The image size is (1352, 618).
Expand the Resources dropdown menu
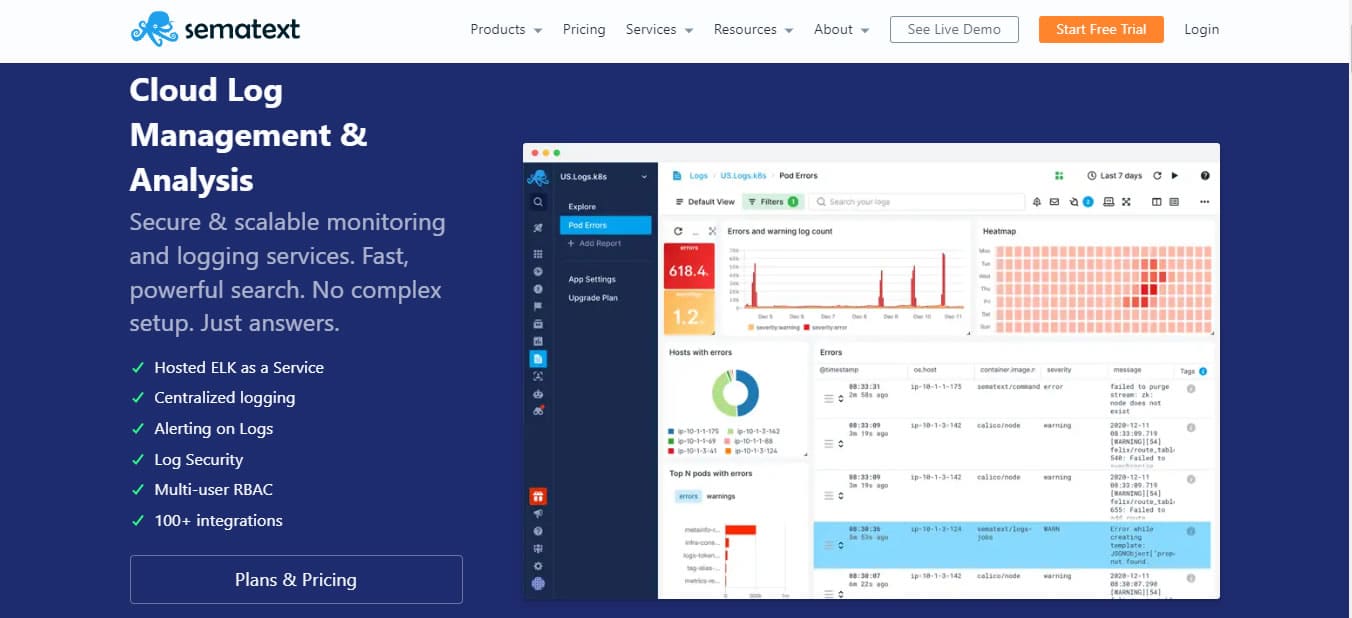pyautogui.click(x=753, y=29)
